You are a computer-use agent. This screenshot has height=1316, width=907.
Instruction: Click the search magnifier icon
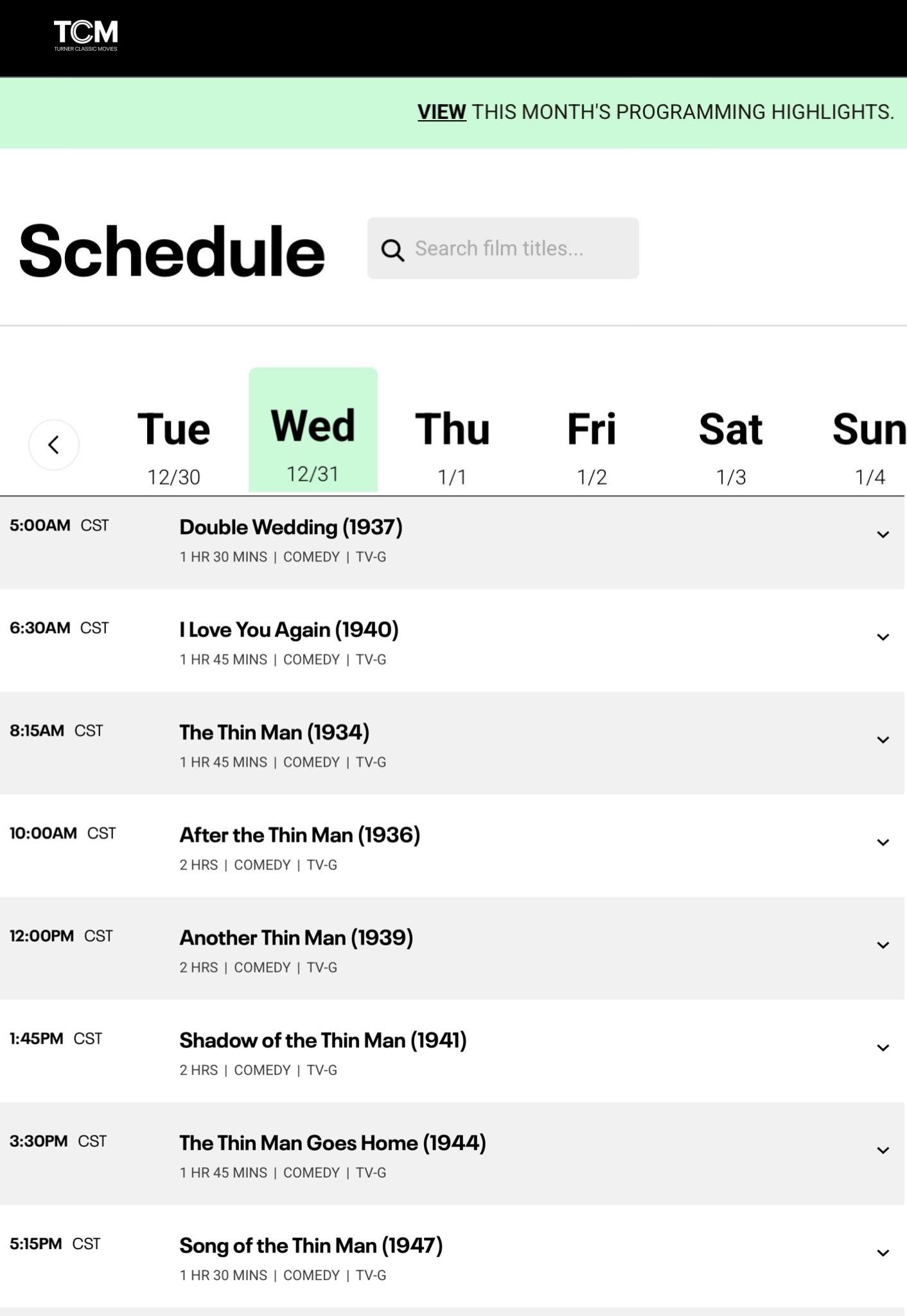(x=392, y=250)
